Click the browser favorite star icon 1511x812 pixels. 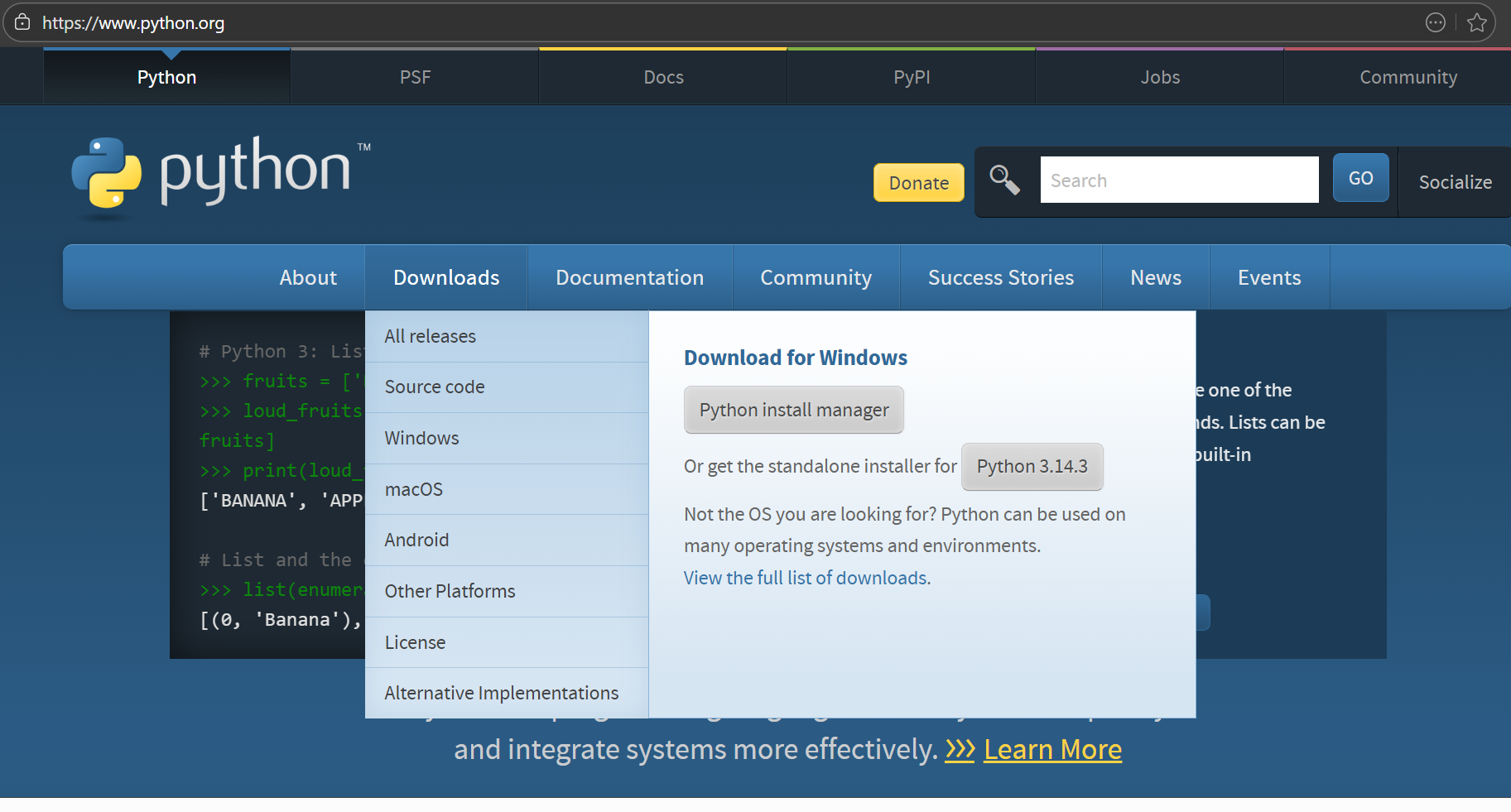point(1476,23)
